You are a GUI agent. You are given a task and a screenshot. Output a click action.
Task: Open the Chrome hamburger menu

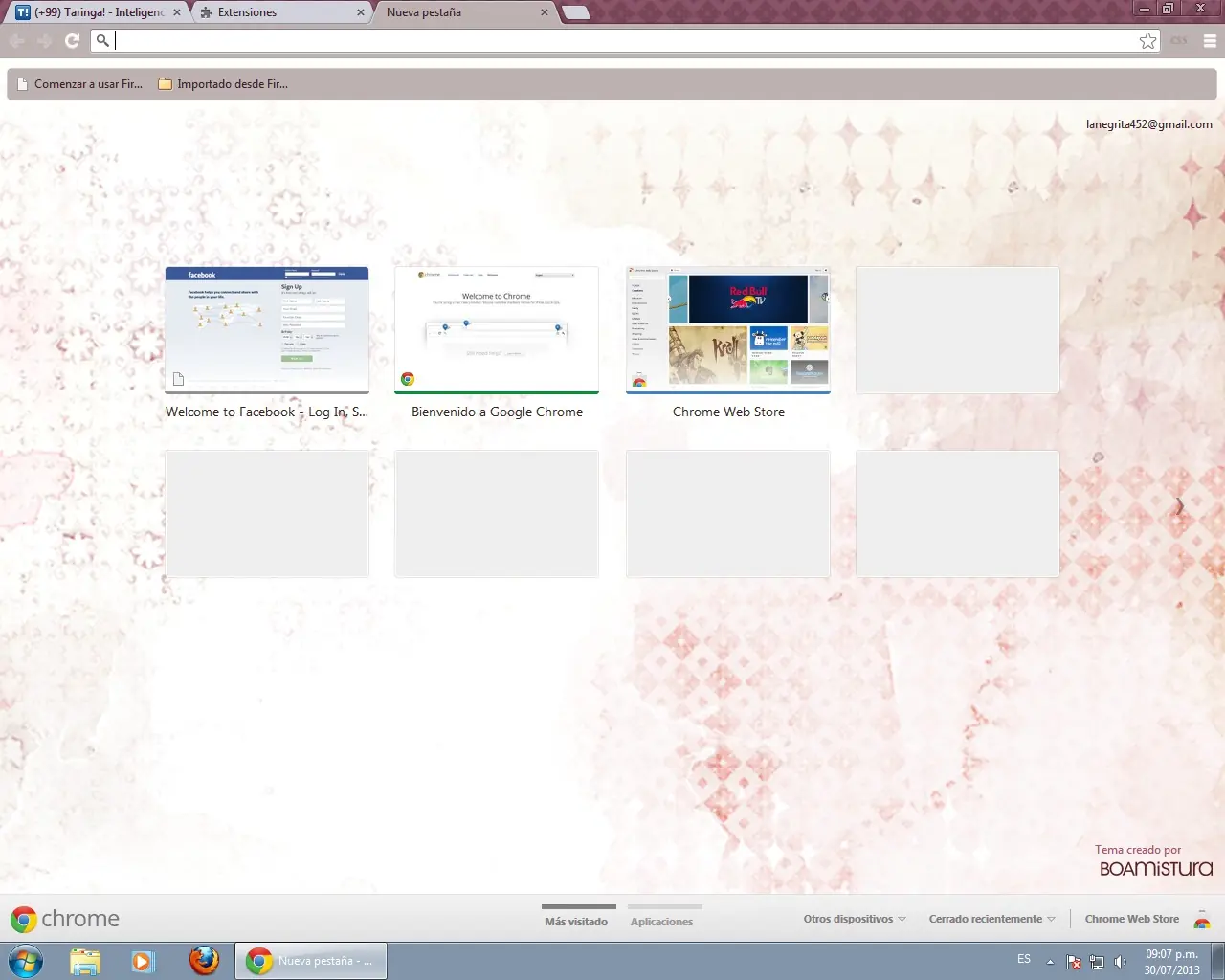tap(1210, 40)
